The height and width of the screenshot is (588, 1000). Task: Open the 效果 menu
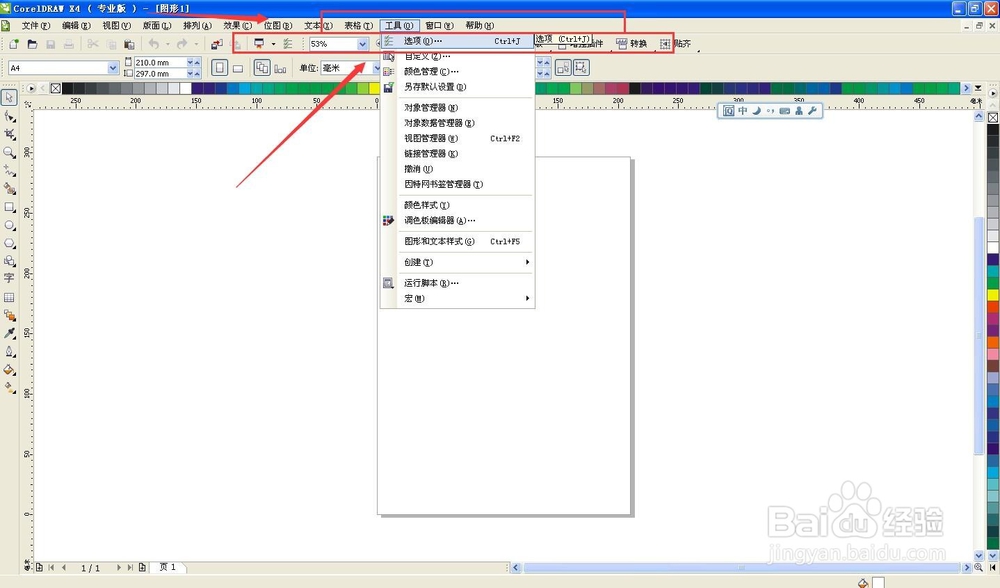[237, 26]
